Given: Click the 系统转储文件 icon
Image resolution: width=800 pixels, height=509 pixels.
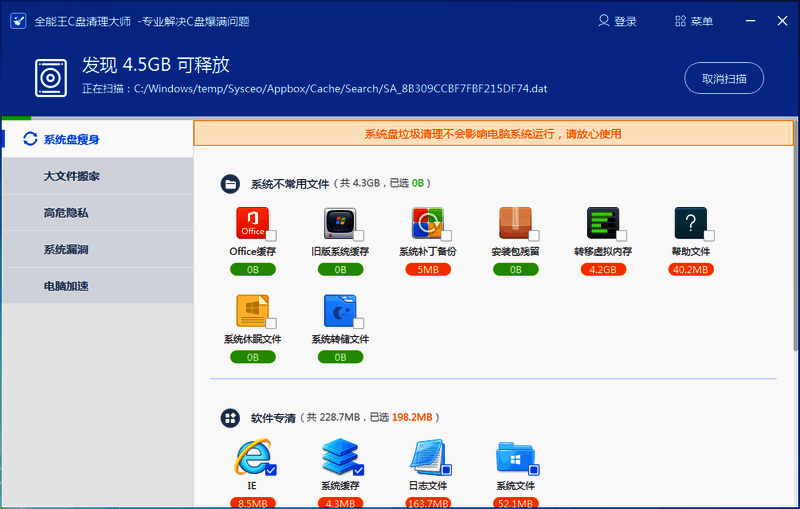Looking at the screenshot, I should tap(340, 311).
